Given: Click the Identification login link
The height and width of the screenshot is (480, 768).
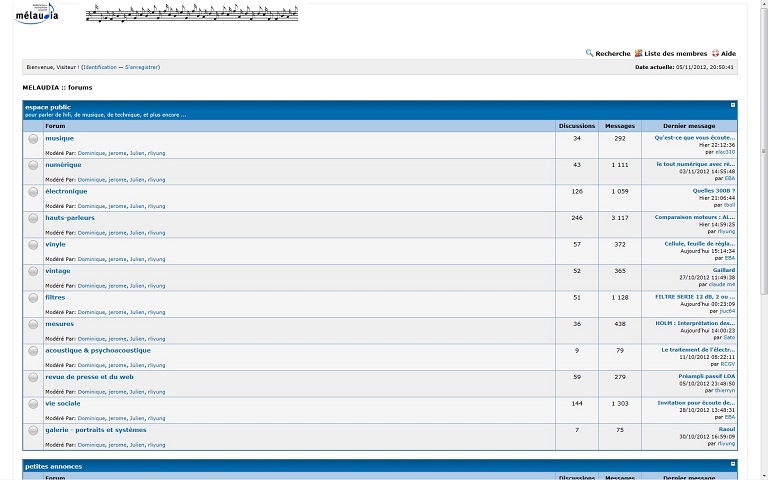Looking at the screenshot, I should [100, 67].
